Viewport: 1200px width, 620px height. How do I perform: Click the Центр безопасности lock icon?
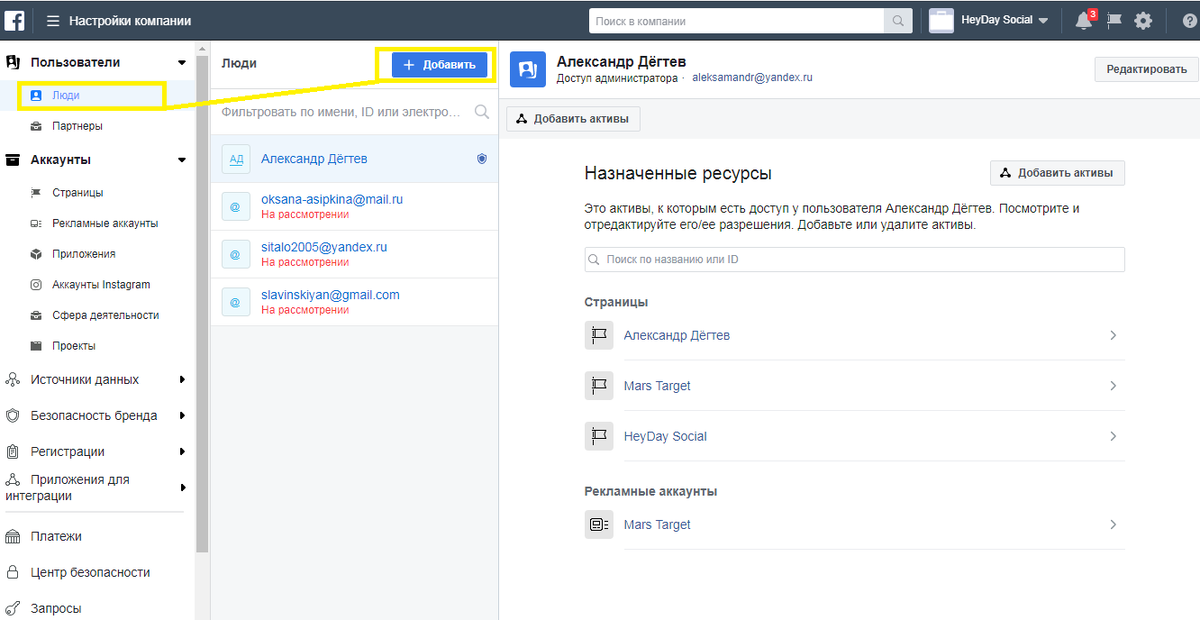(x=13, y=573)
